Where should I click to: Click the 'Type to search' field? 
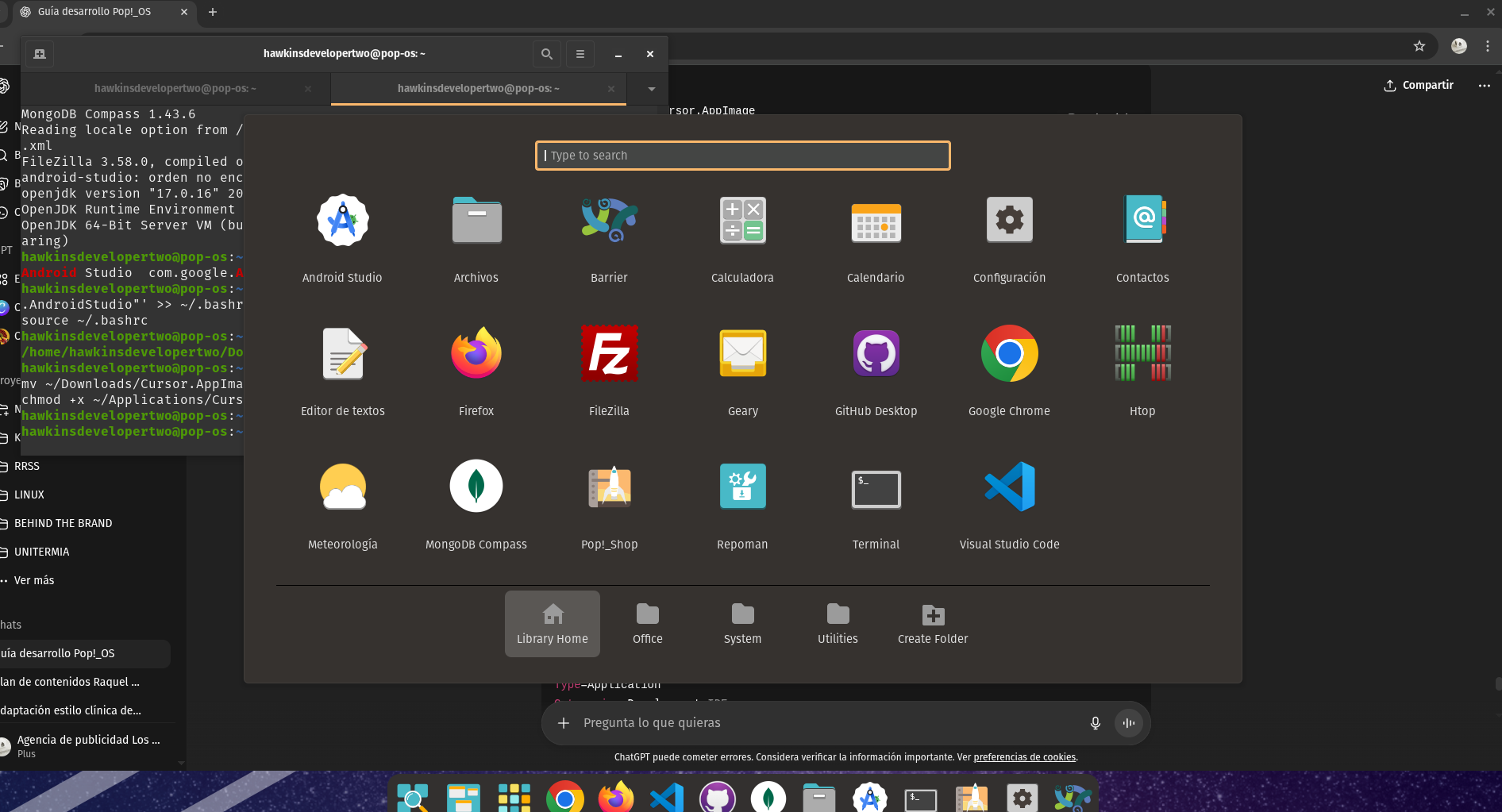[x=742, y=156]
